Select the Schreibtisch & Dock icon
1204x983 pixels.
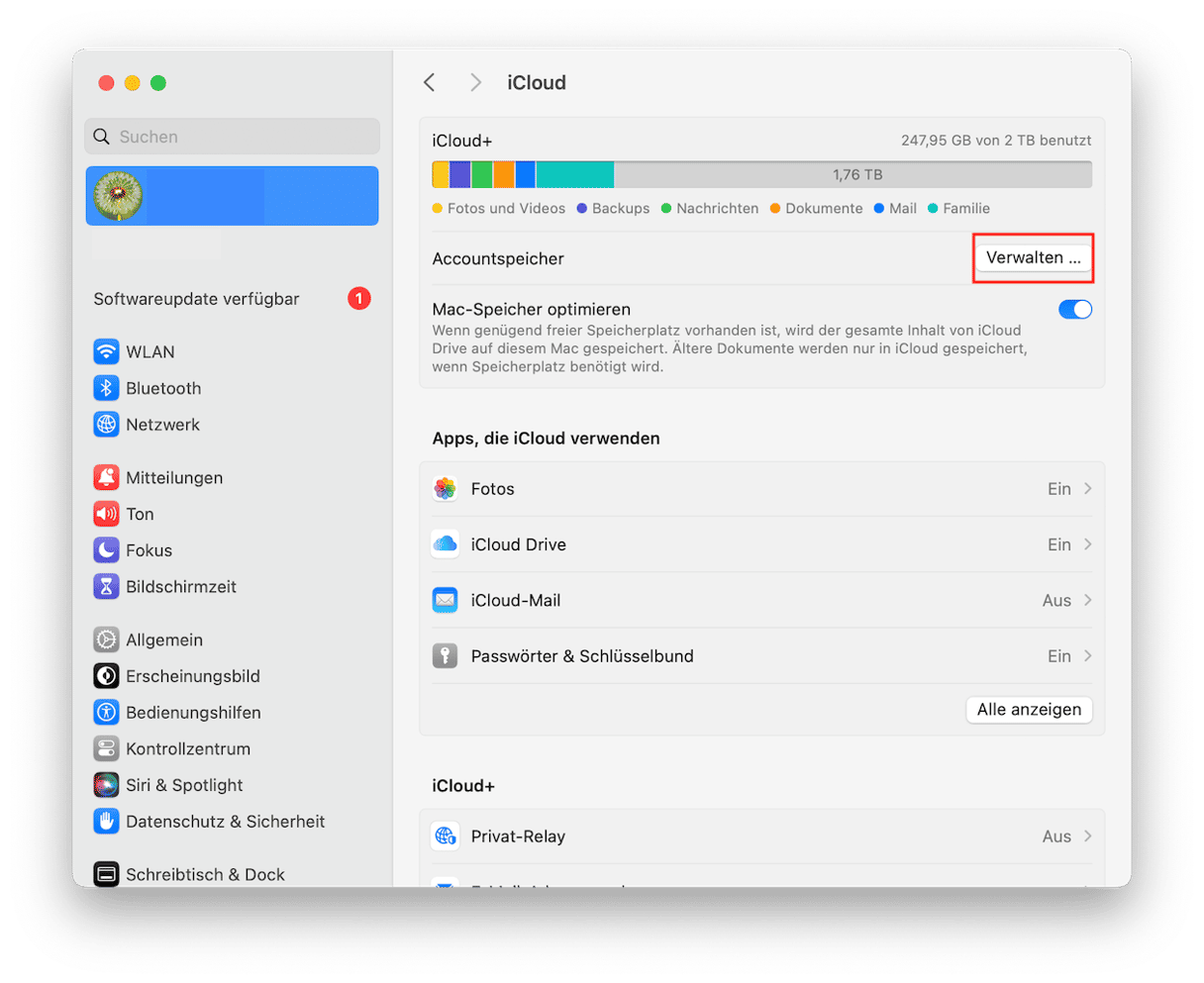pos(106,874)
